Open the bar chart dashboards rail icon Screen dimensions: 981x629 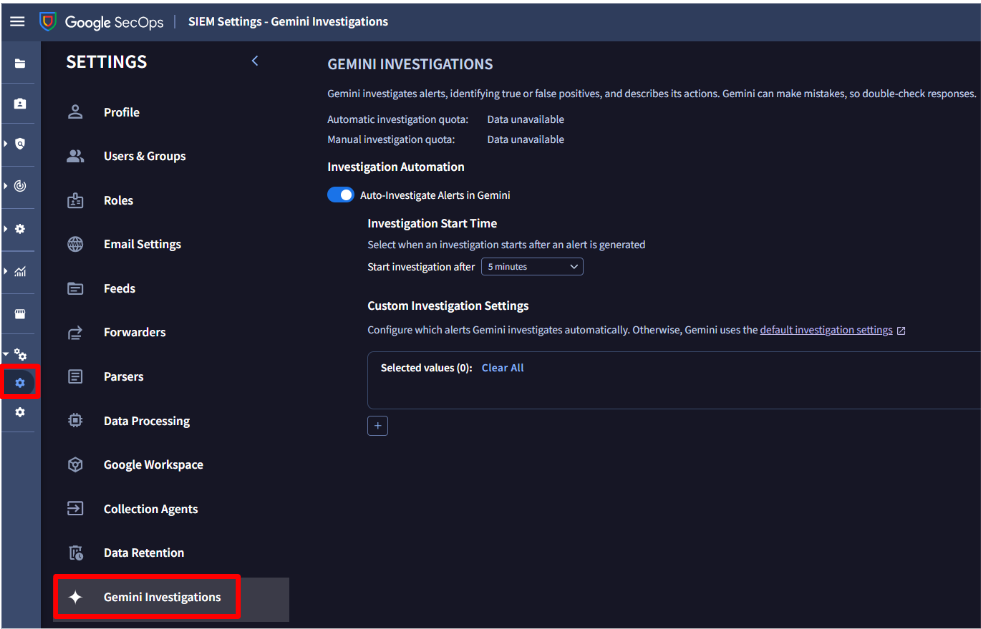20,271
